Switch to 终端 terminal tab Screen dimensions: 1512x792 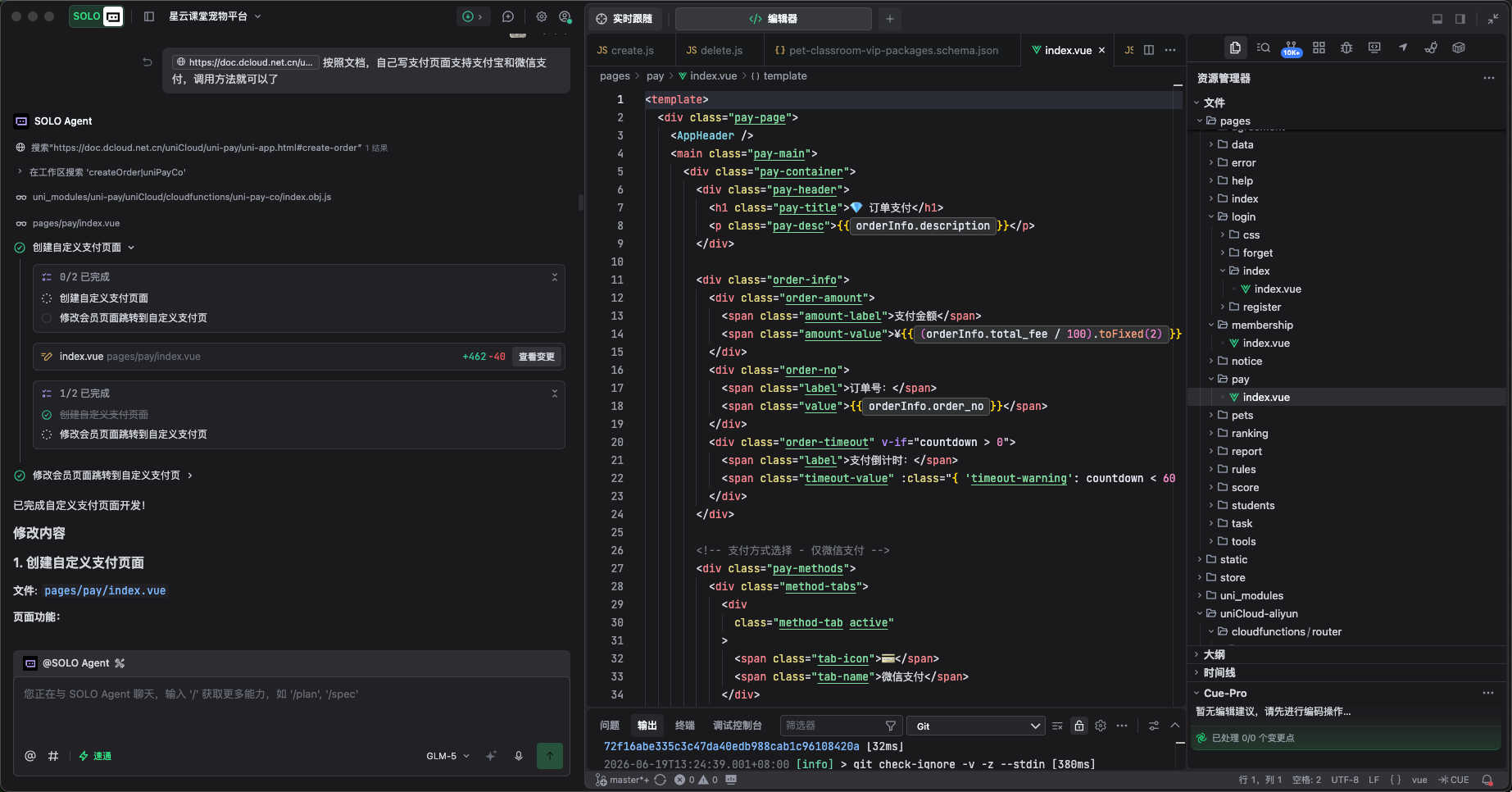[684, 726]
